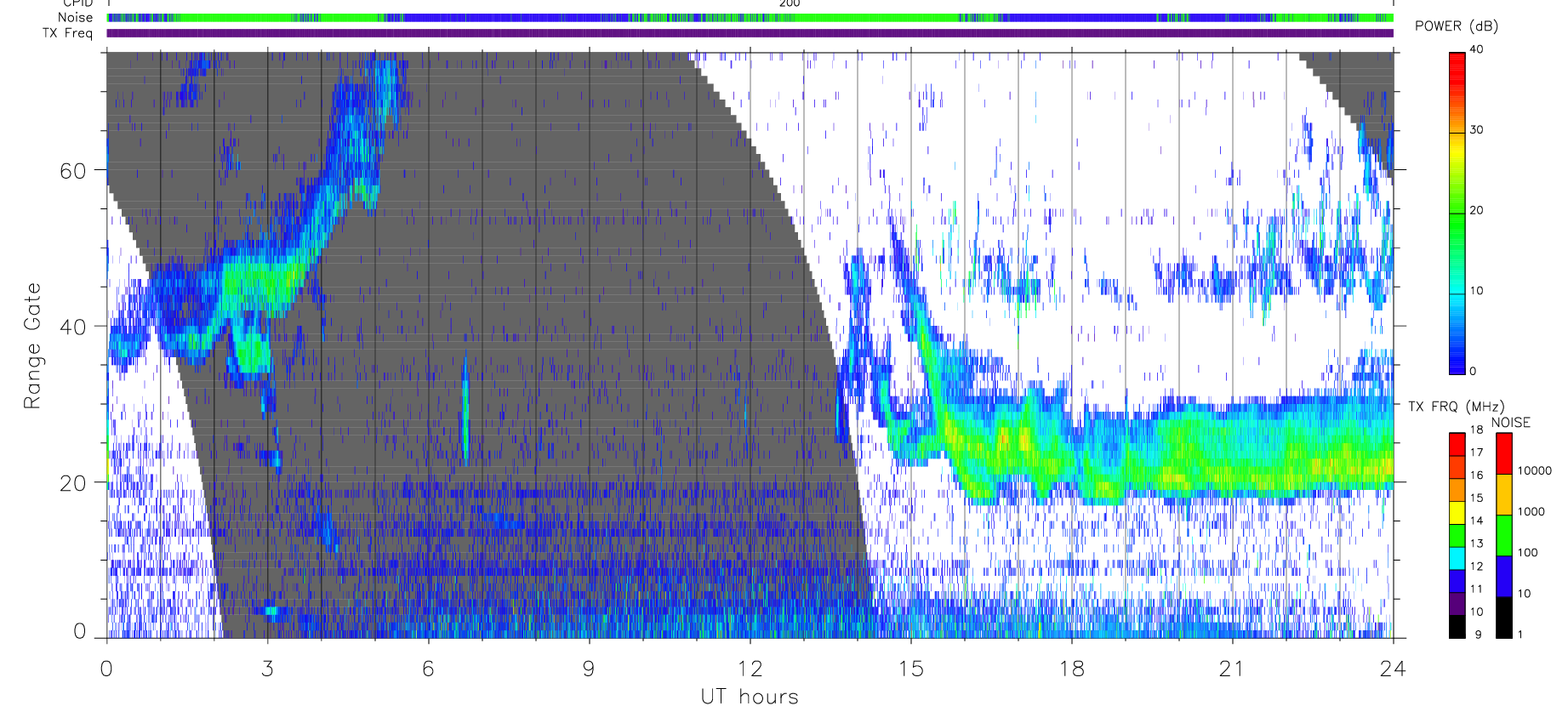Click the TX FRQ (MHz) legend title

(1456, 407)
